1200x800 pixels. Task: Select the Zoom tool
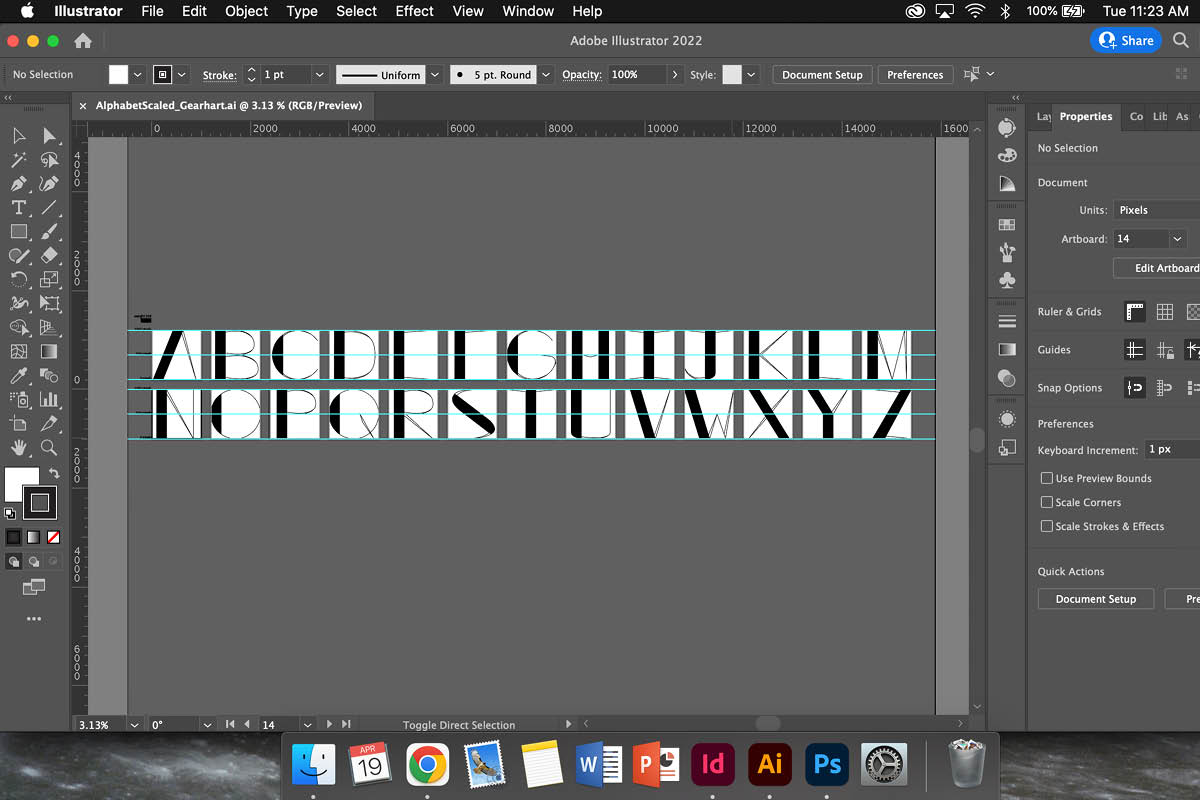tap(49, 448)
